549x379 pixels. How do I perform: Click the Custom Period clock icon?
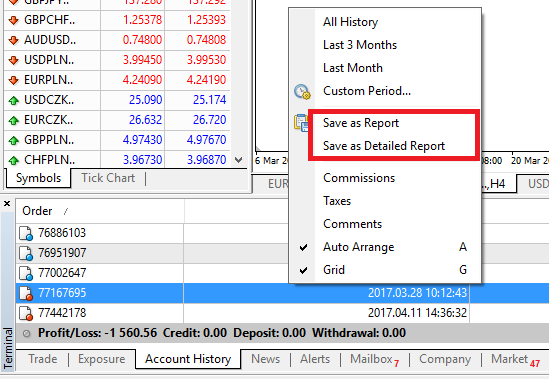pos(302,91)
